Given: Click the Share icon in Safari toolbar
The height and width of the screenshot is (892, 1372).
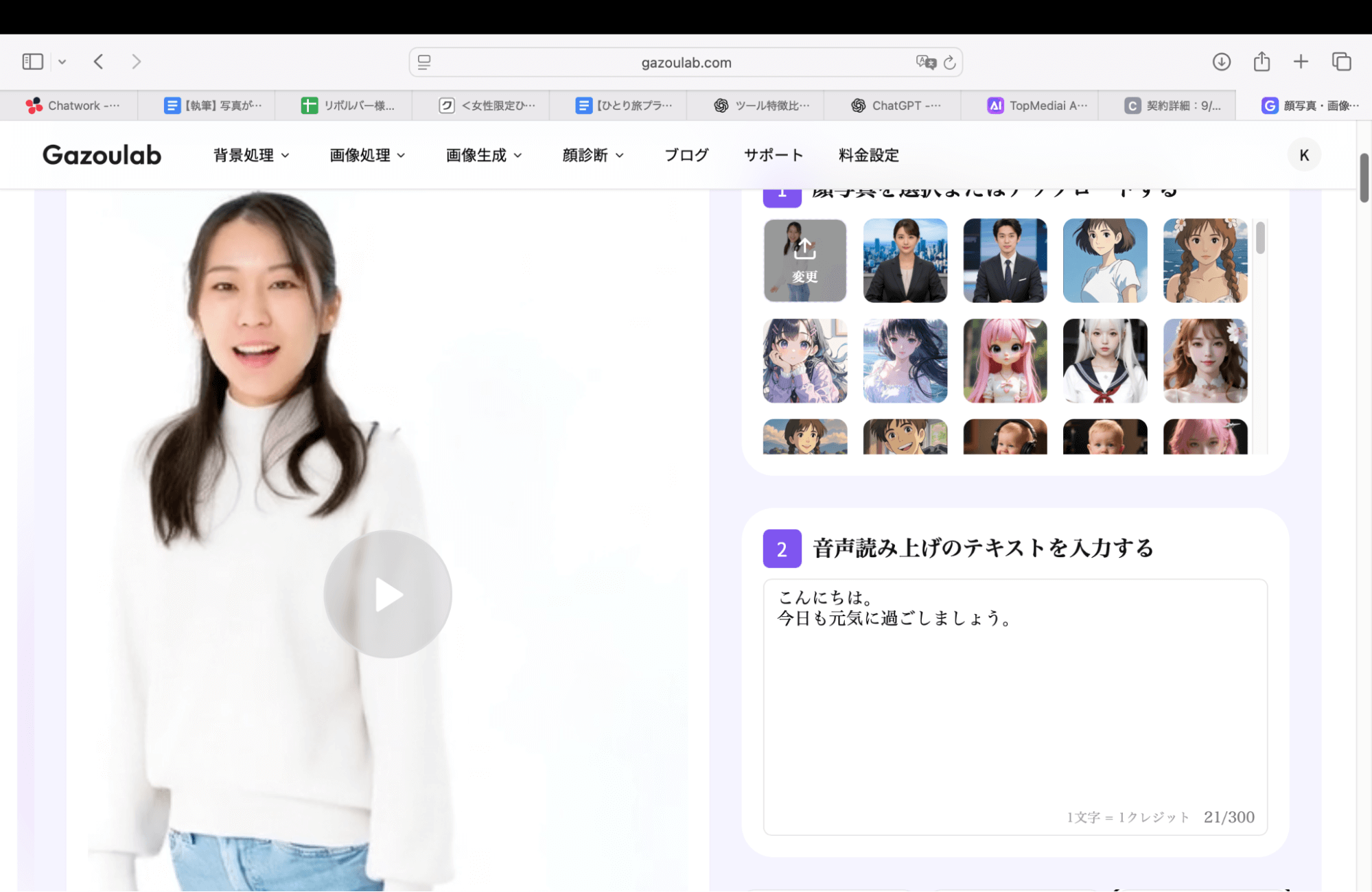Looking at the screenshot, I should tap(1261, 62).
